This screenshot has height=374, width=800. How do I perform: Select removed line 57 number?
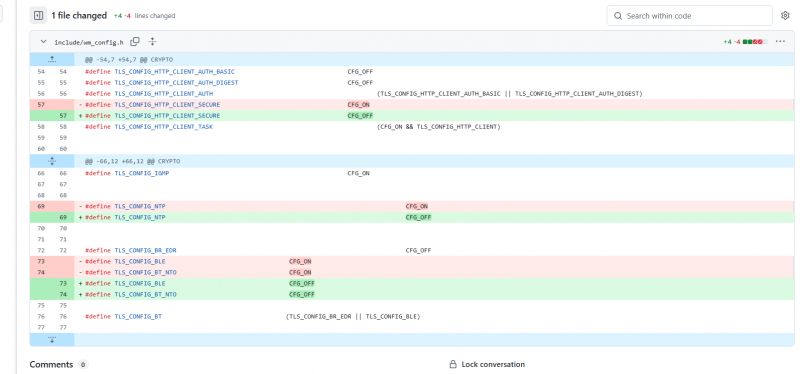[41, 105]
